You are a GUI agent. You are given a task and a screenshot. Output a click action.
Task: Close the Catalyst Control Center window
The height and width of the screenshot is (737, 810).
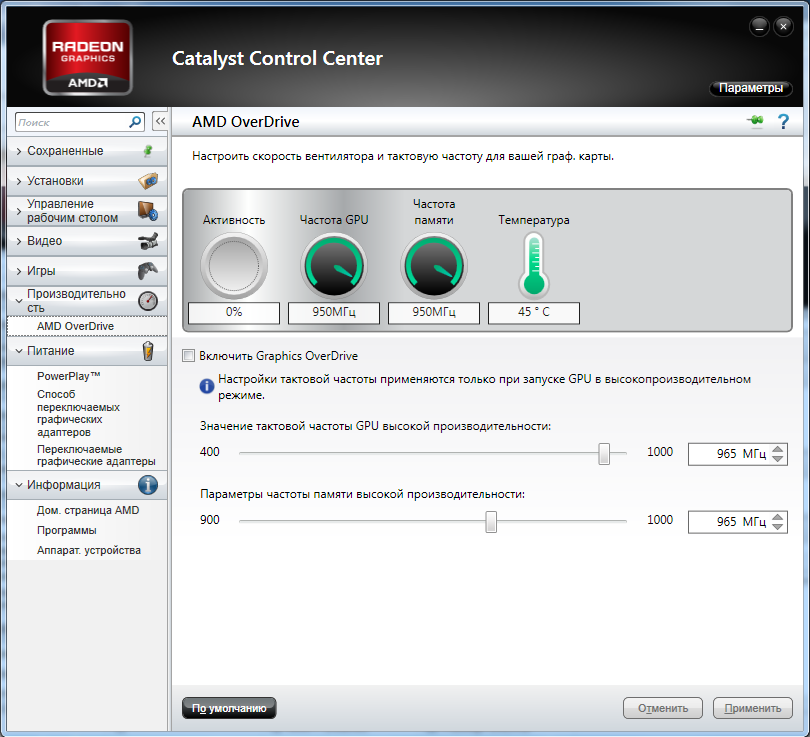click(783, 26)
